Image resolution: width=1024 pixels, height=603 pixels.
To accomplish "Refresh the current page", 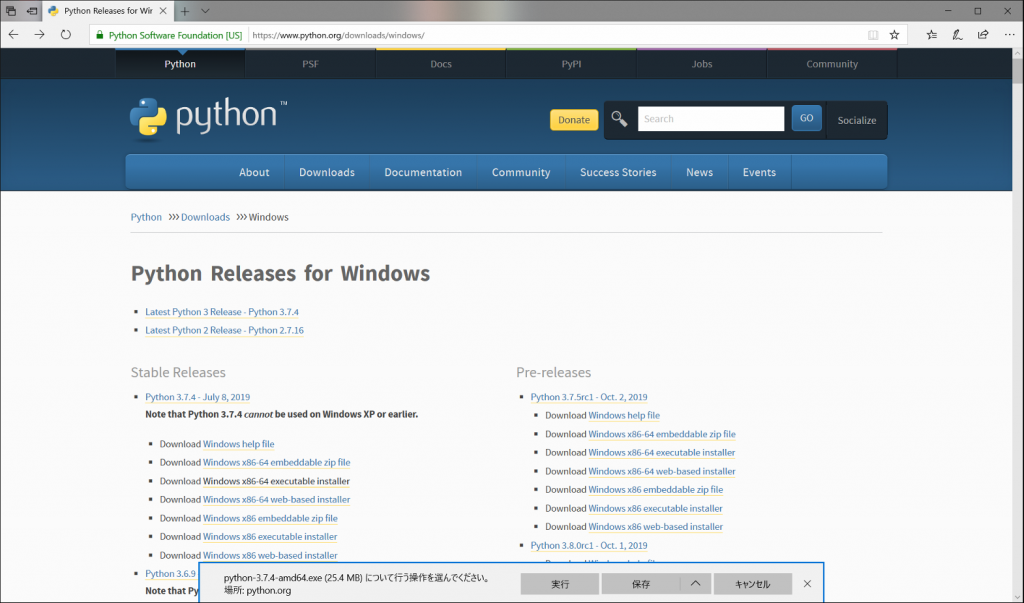I will (x=65, y=33).
